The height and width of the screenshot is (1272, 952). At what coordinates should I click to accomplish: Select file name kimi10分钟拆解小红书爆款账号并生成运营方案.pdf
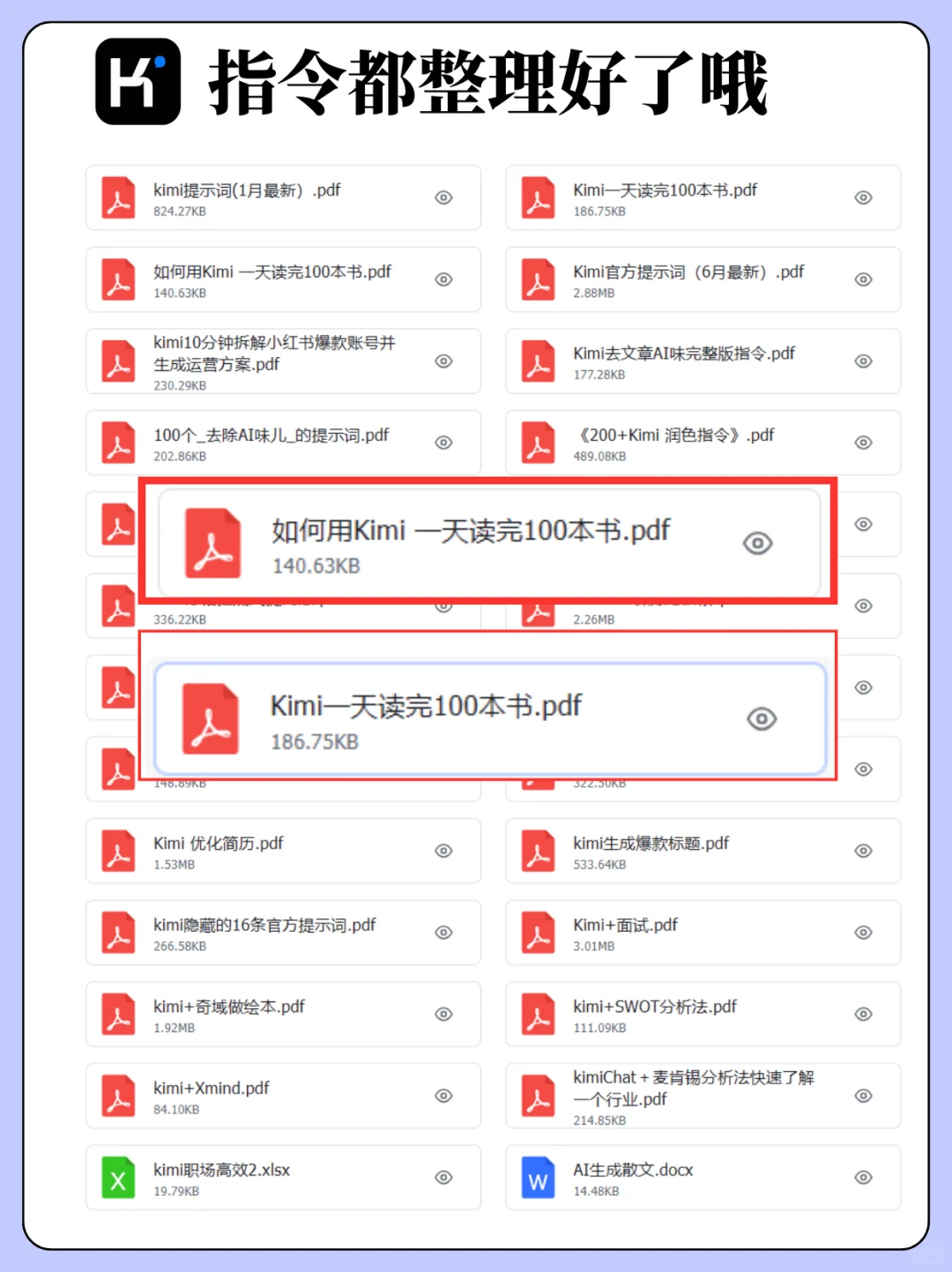click(274, 353)
